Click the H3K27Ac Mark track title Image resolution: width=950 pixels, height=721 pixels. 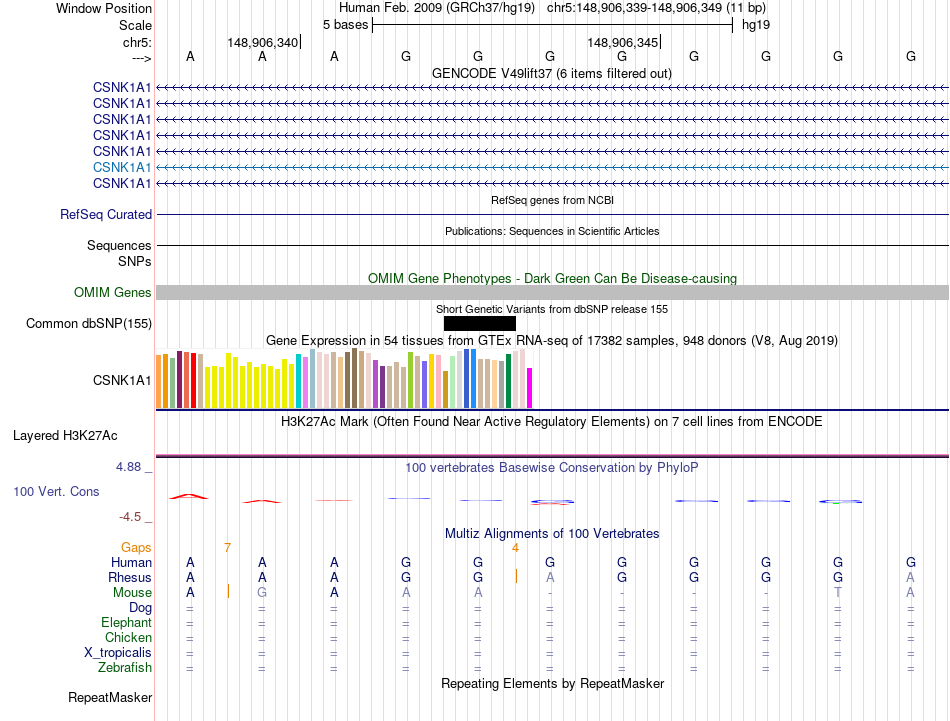click(x=551, y=421)
